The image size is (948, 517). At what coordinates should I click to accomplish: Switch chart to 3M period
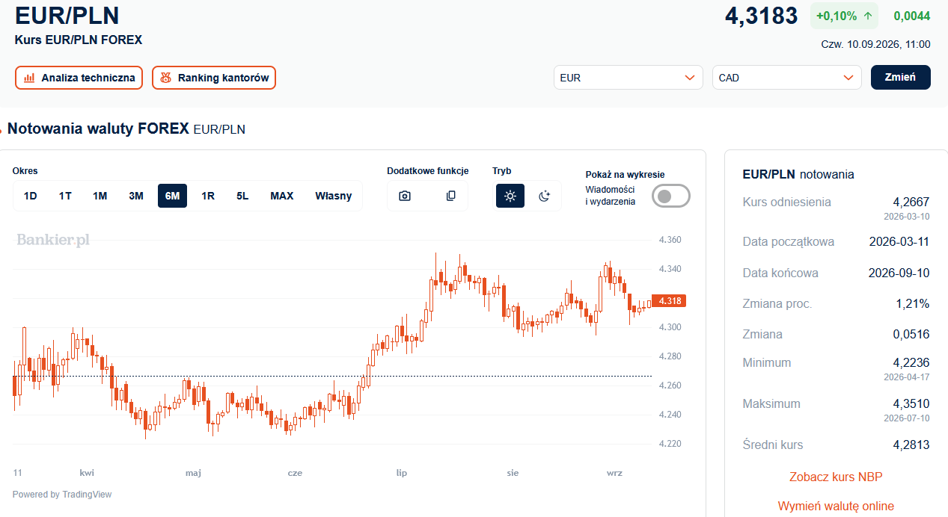(x=136, y=196)
